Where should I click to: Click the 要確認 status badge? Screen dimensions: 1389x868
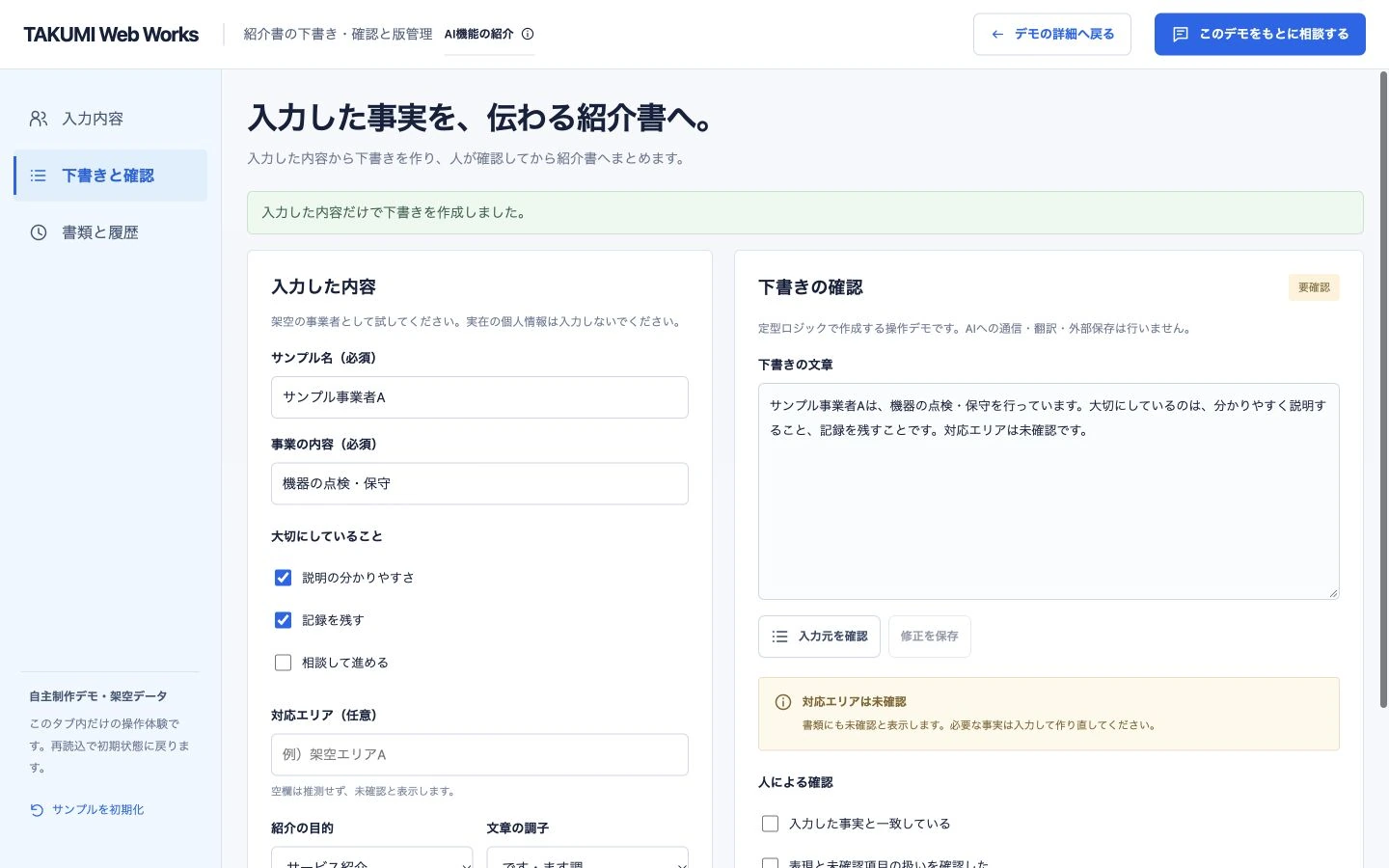coord(1314,287)
